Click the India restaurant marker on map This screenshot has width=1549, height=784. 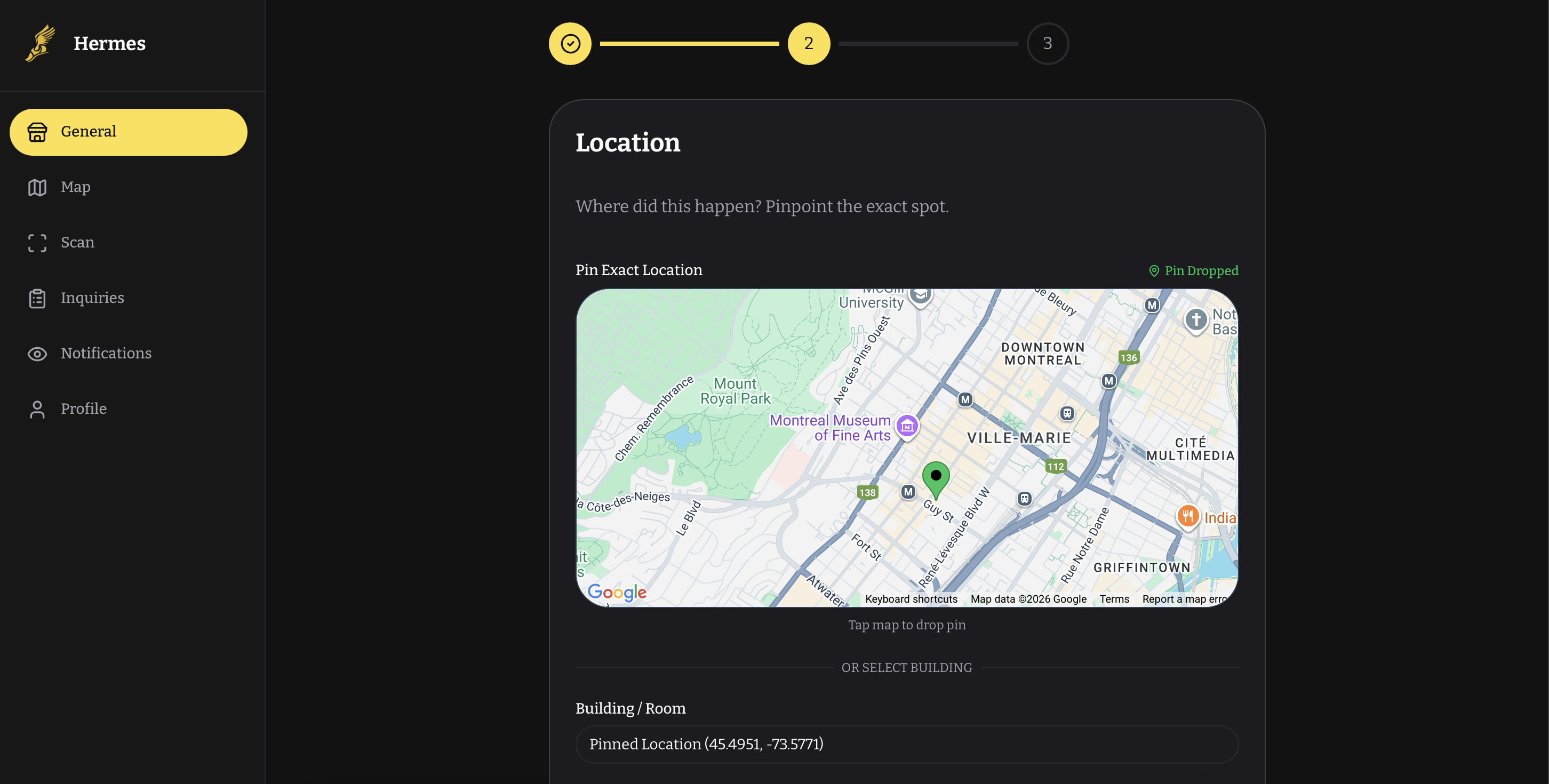point(1187,516)
